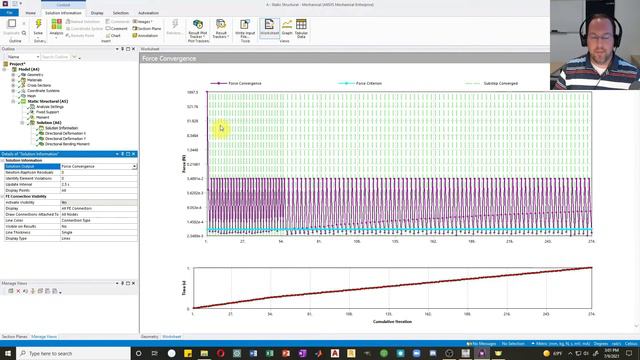Close the Details of Solution Information panel
The image size is (640, 360).
(x=133, y=154)
